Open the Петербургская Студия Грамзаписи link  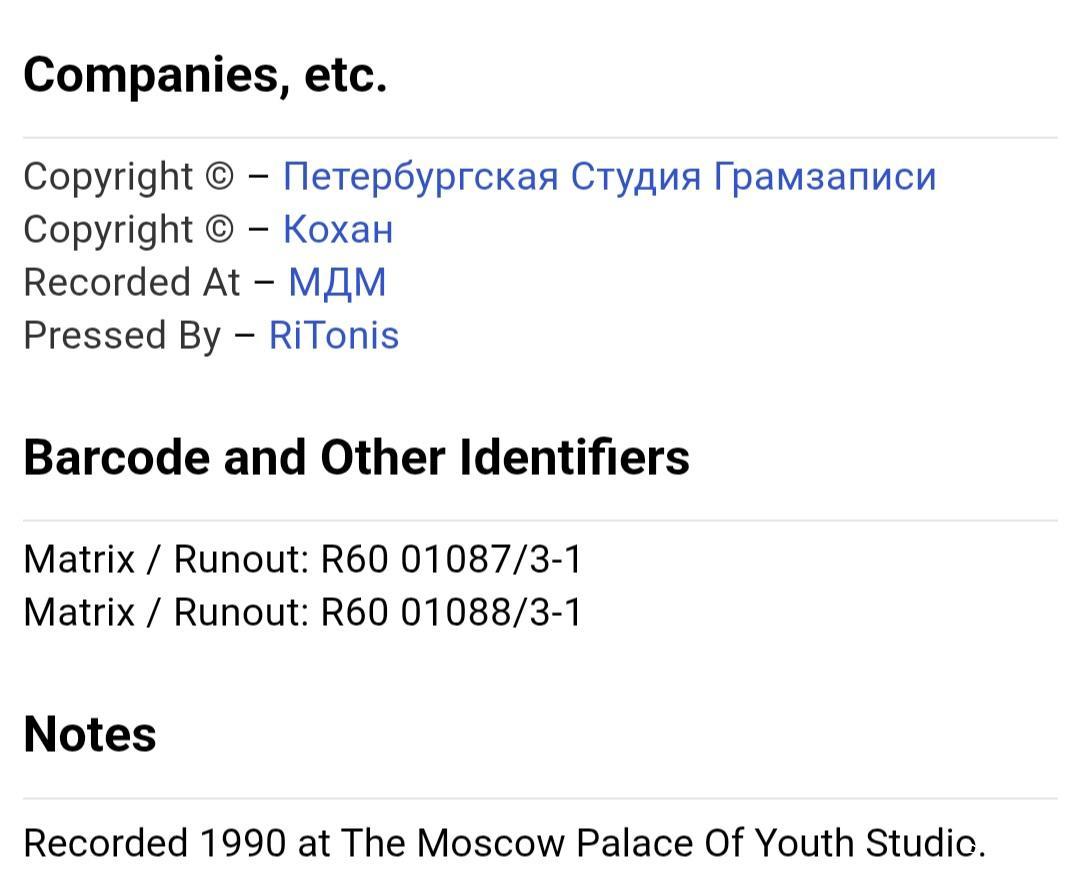click(610, 176)
